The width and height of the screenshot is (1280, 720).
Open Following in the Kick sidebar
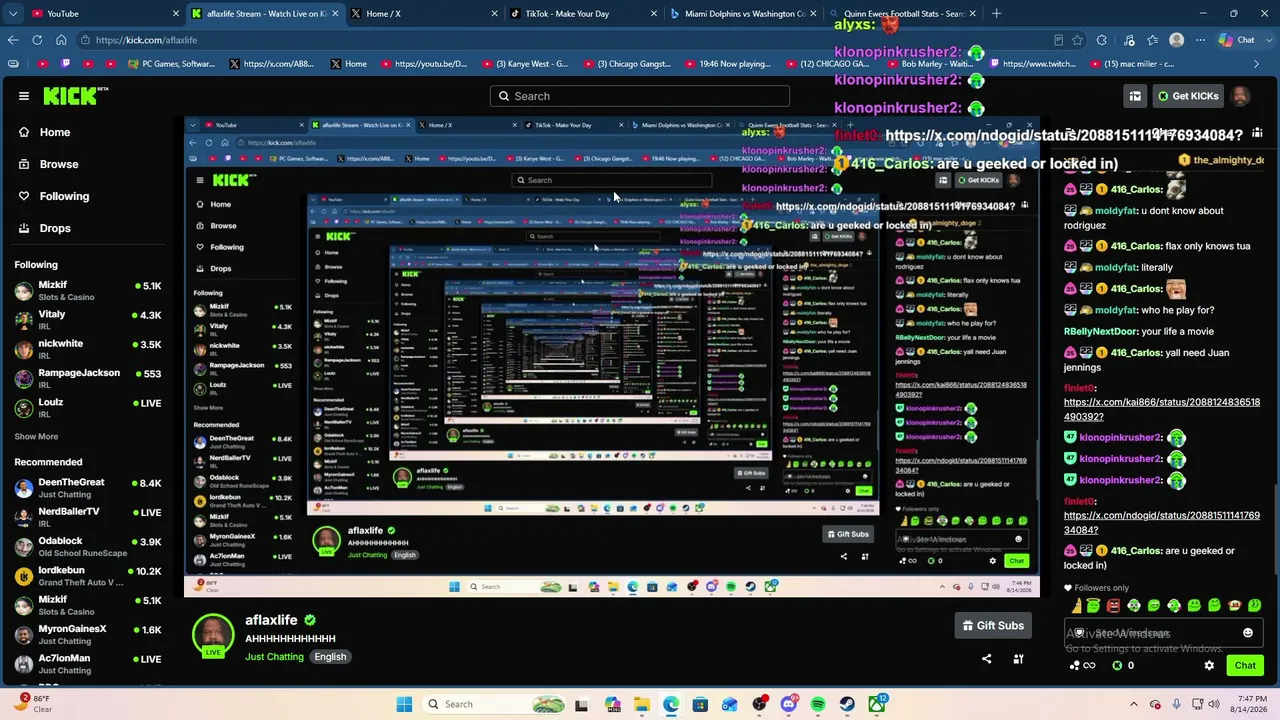(64, 196)
